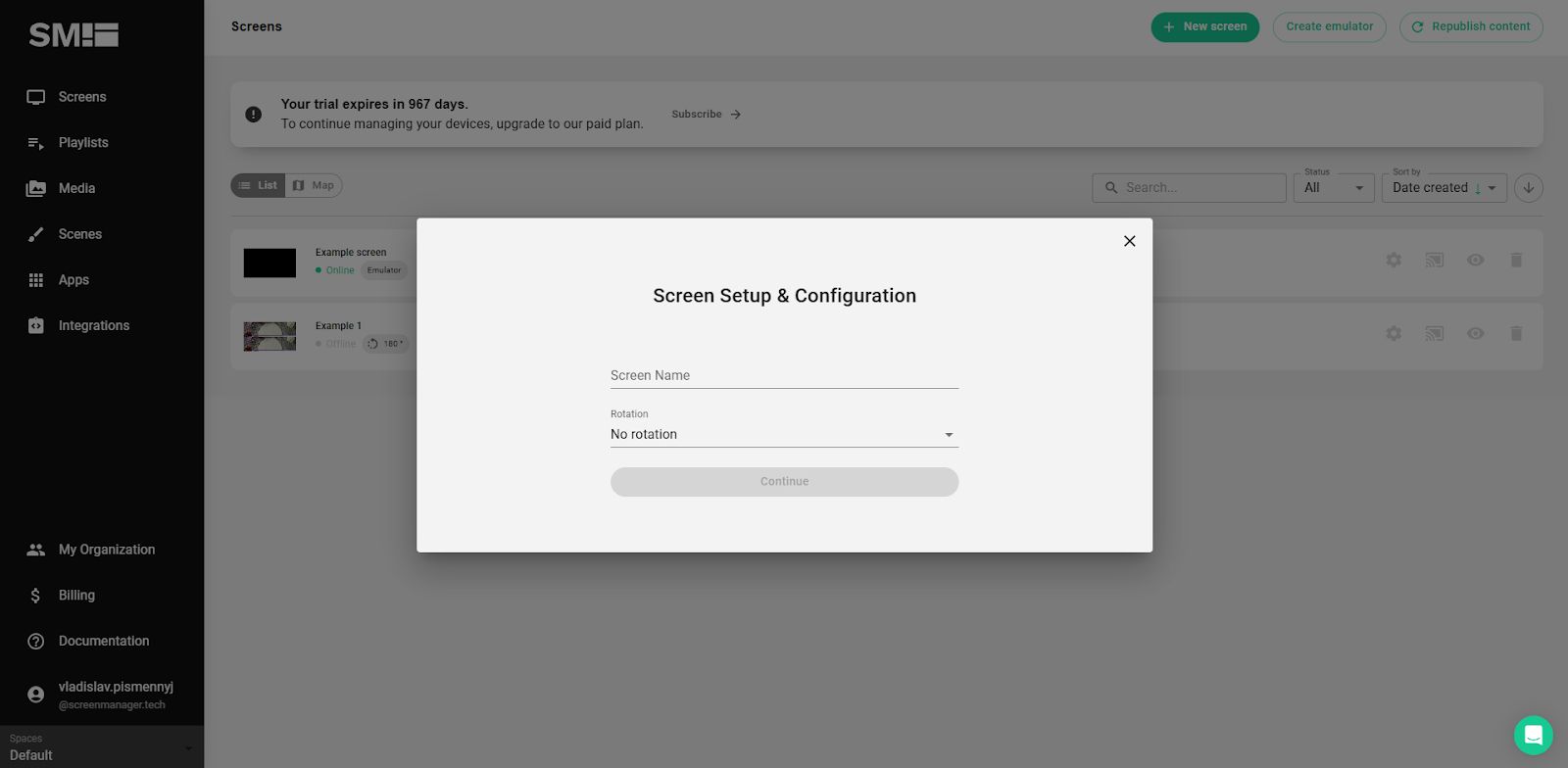Open the Status All dropdown
Image resolution: width=1568 pixels, height=768 pixels.
click(x=1334, y=187)
